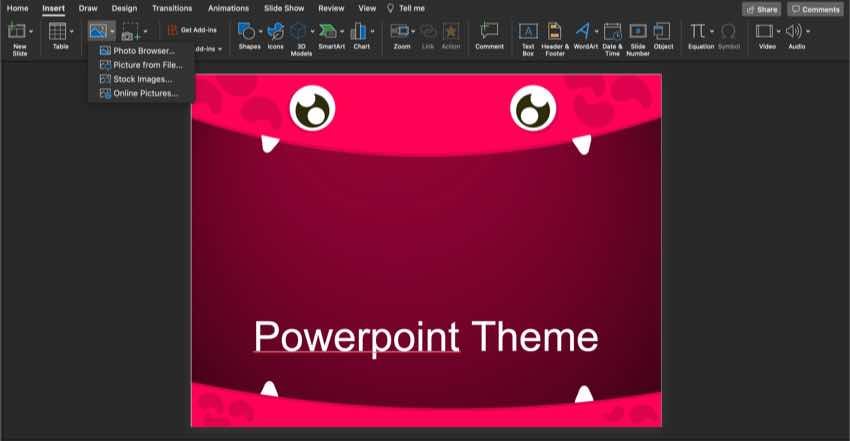Viewport: 850px width, 441px height.
Task: Click the Slide Number icon
Action: [638, 31]
